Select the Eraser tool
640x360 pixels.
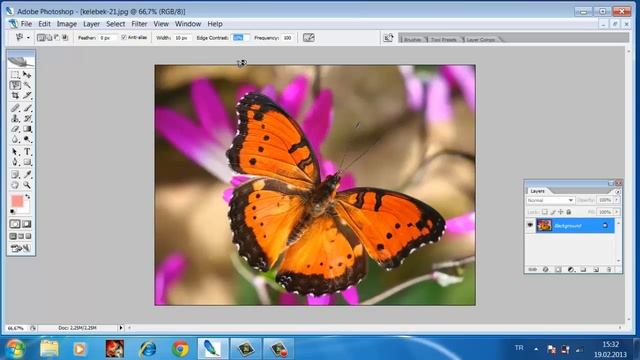pyautogui.click(x=15, y=129)
